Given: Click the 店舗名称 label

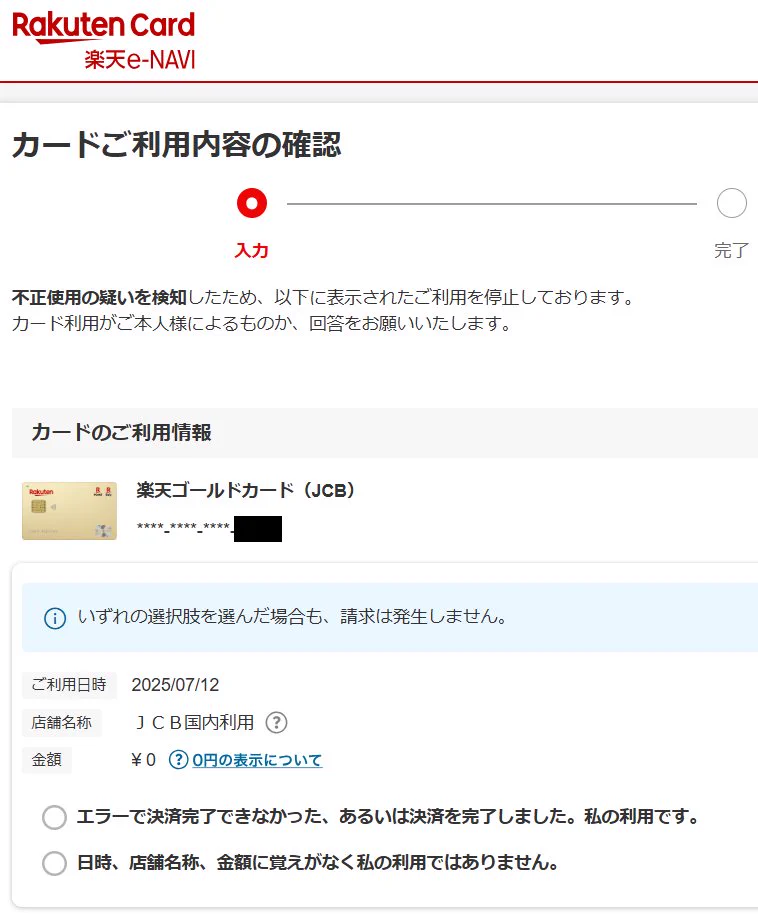Looking at the screenshot, I should 62,722.
